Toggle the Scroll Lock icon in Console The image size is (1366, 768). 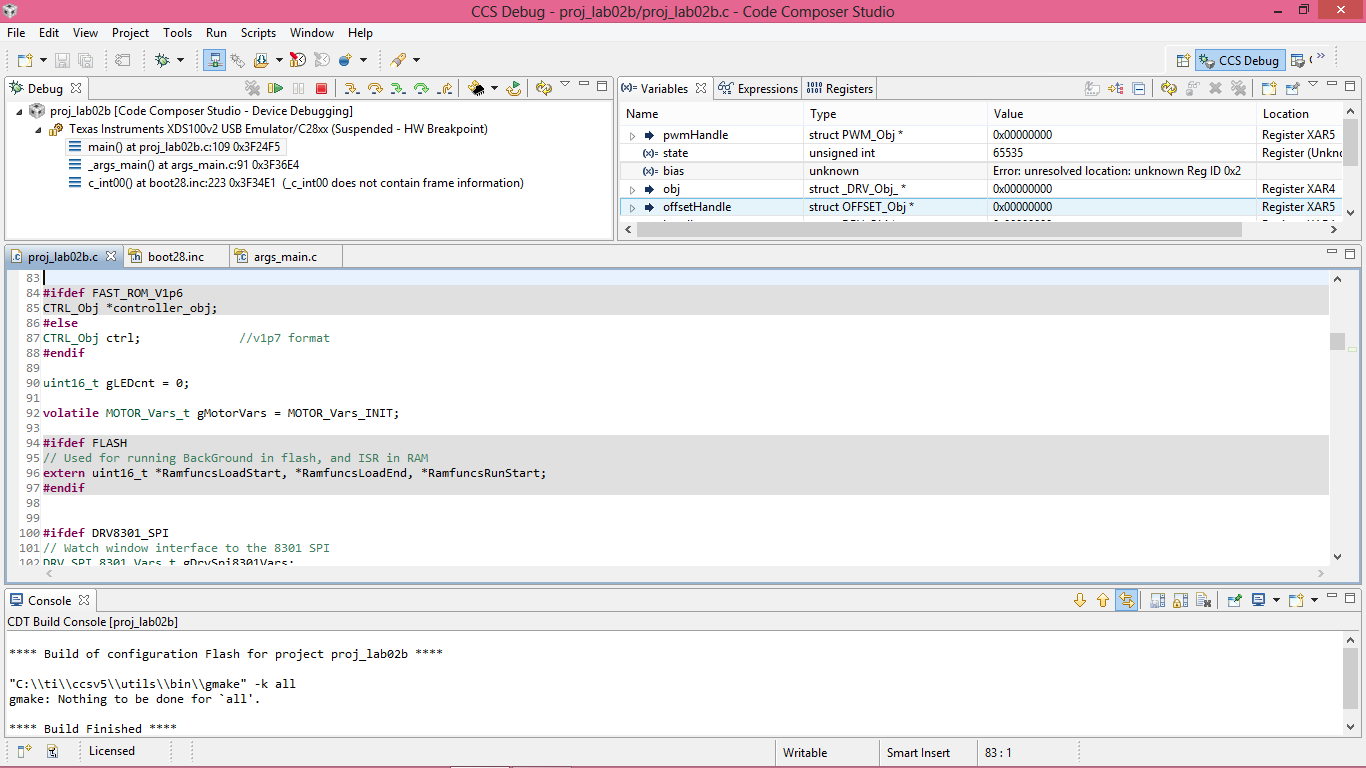[x=1181, y=600]
